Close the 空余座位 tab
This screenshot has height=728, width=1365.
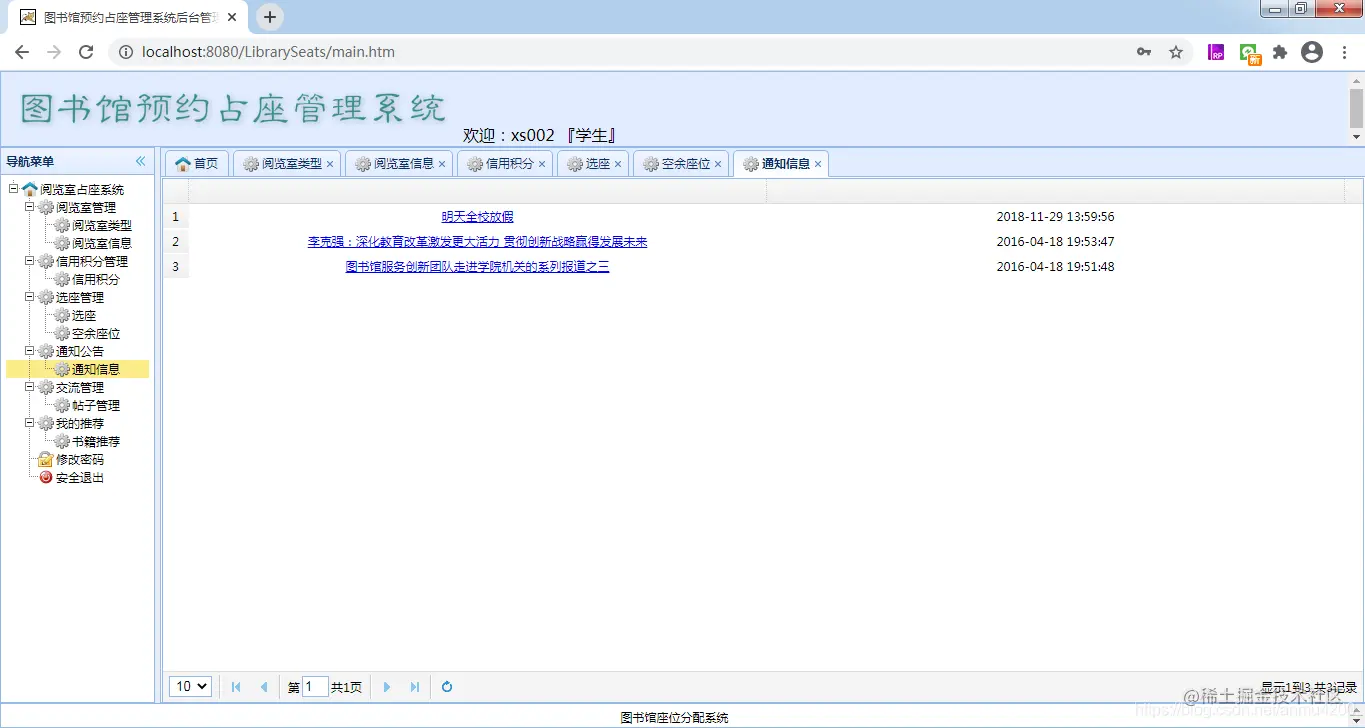(718, 164)
